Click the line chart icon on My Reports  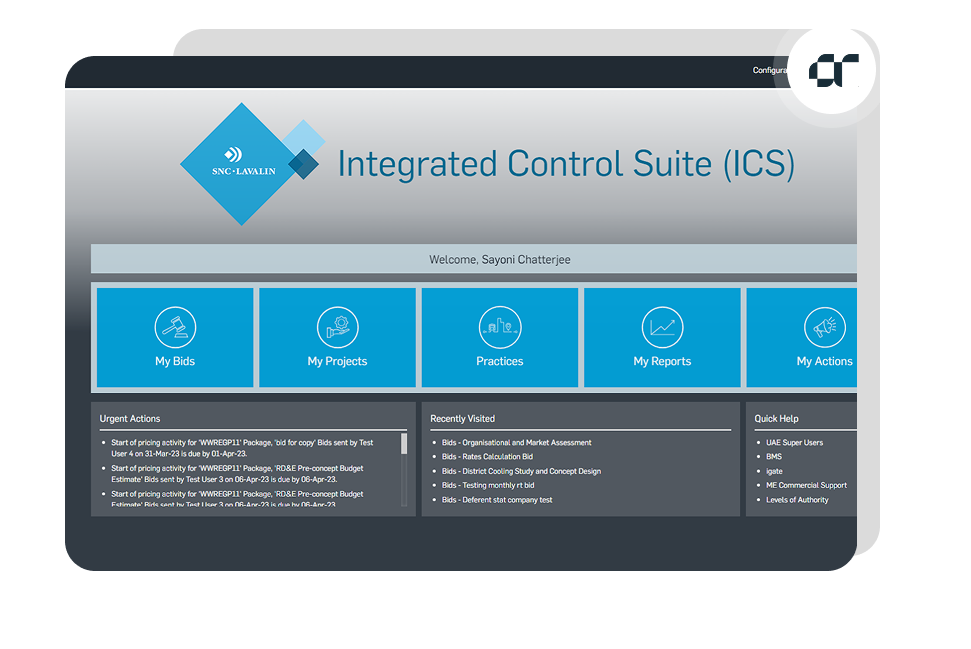click(661, 327)
